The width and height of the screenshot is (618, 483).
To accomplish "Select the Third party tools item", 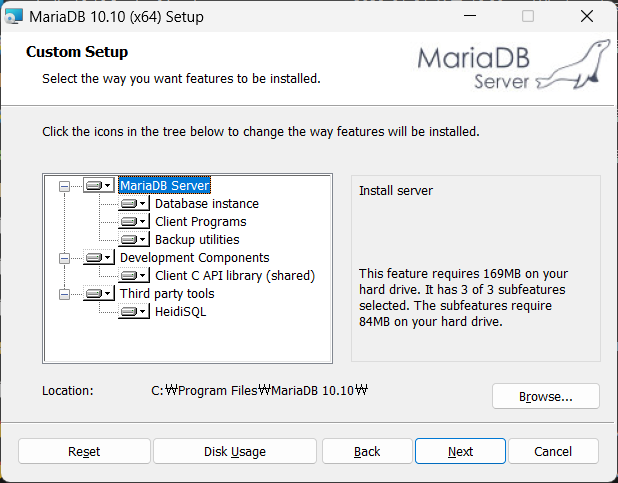I will pos(167,294).
